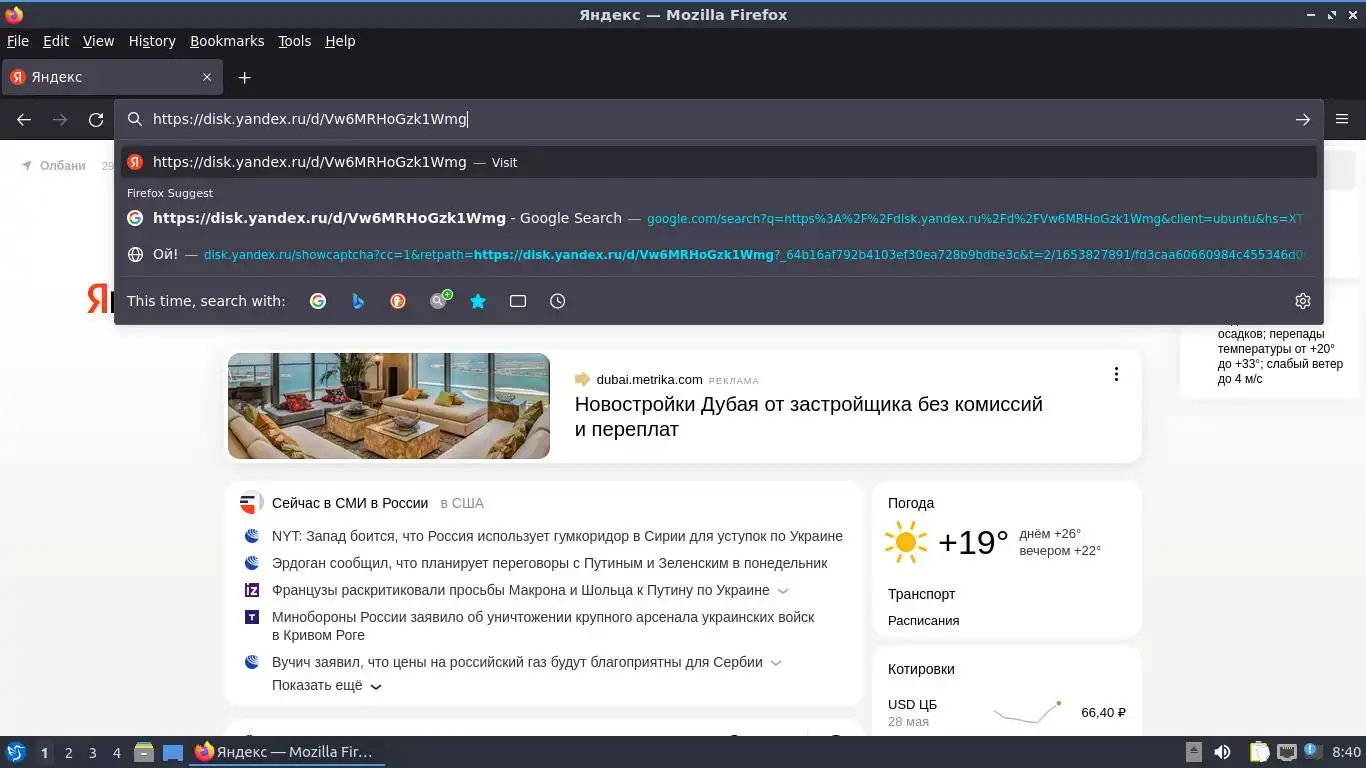The width and height of the screenshot is (1366, 768).
Task: Open a new tab with plus button
Action: 244,77
